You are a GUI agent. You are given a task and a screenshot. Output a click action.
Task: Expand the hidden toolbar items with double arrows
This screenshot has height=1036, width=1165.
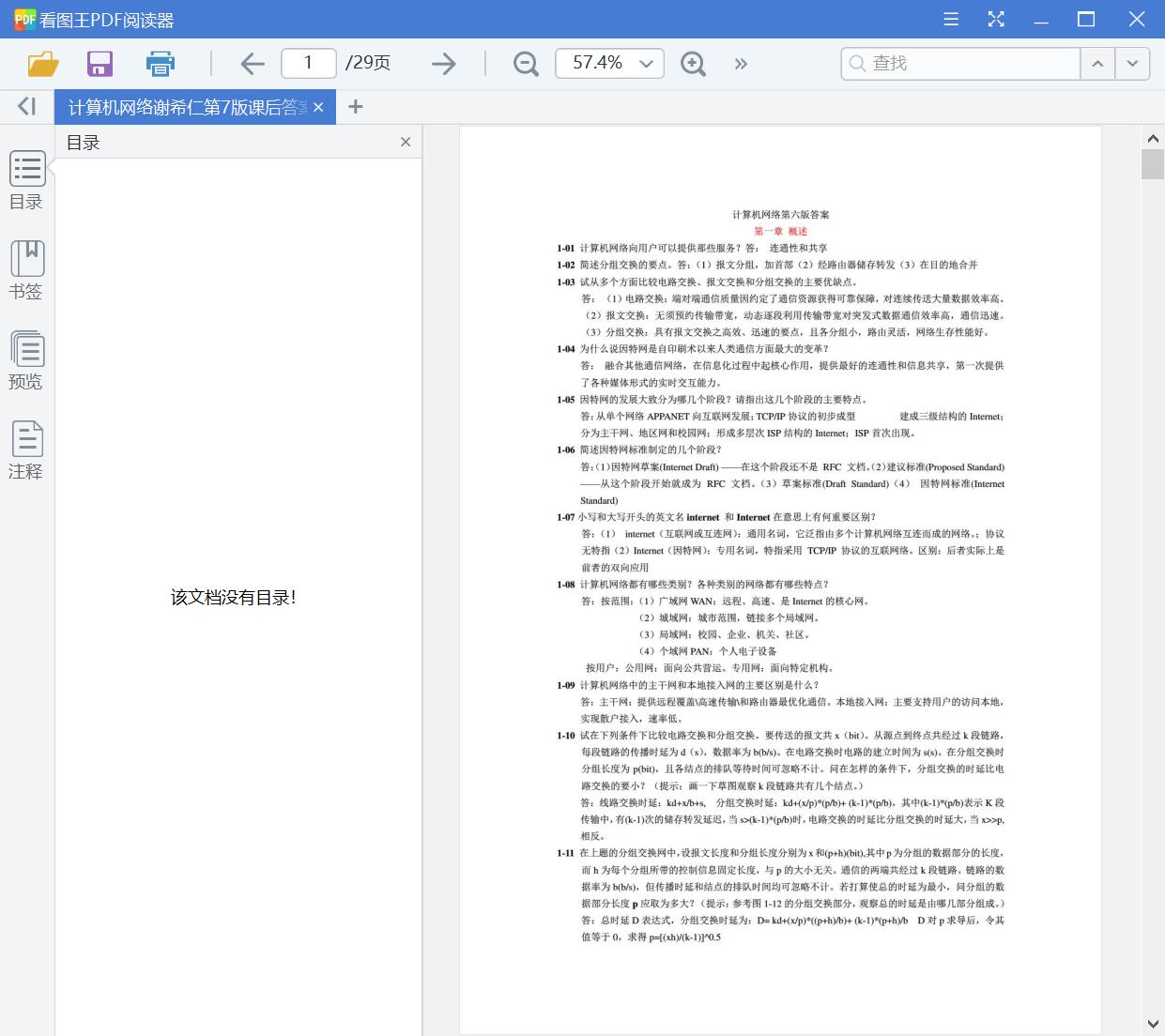point(741,63)
